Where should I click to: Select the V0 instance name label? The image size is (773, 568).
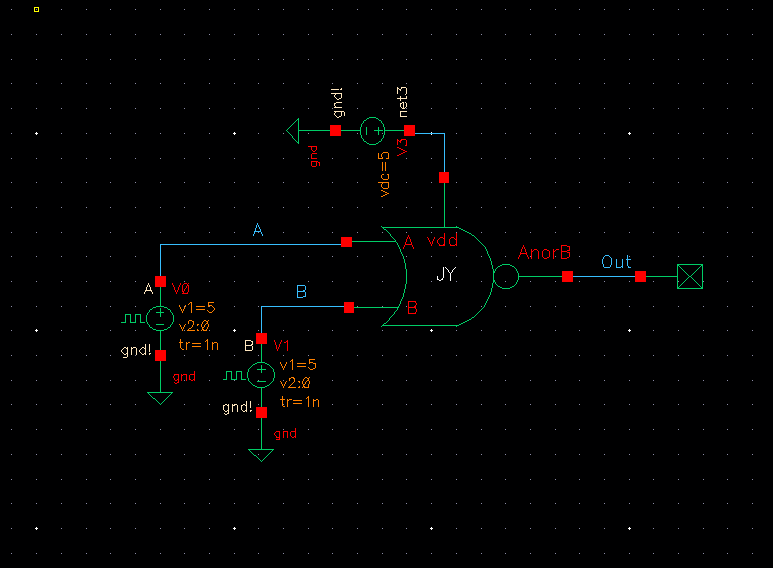coord(180,288)
